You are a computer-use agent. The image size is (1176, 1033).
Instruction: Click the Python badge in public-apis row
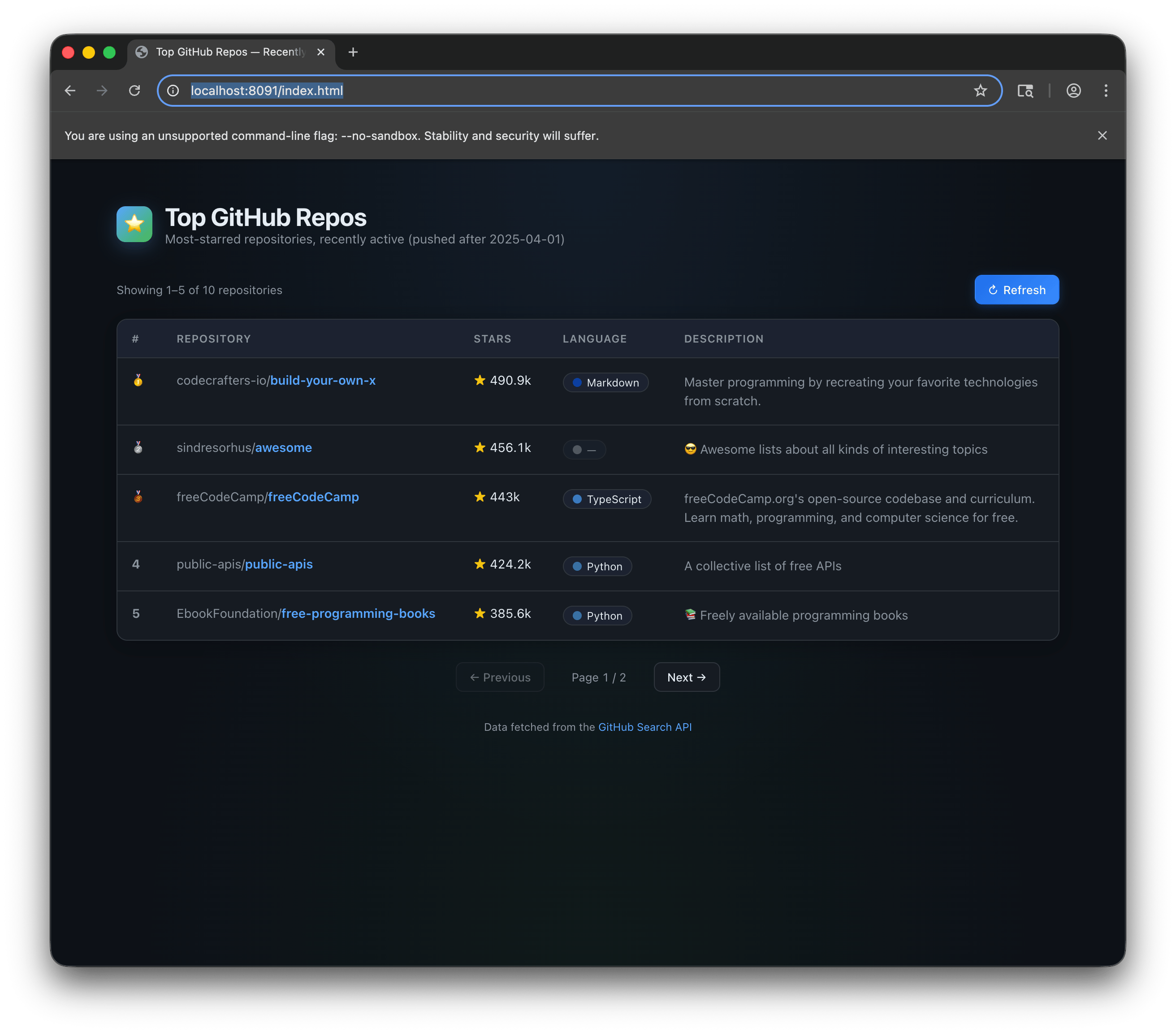coord(597,566)
